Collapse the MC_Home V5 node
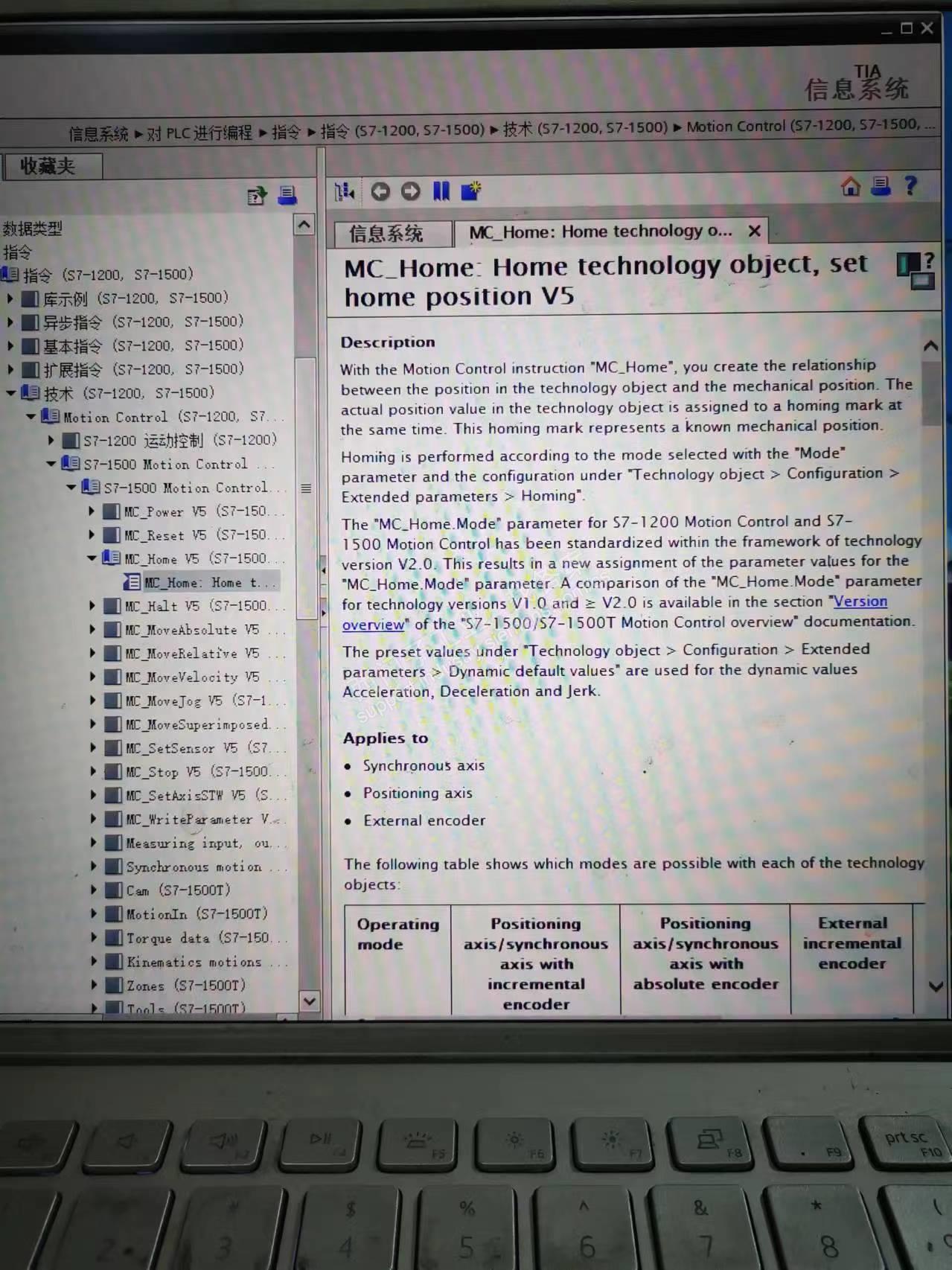Viewport: 952px width, 1270px height. coord(92,558)
